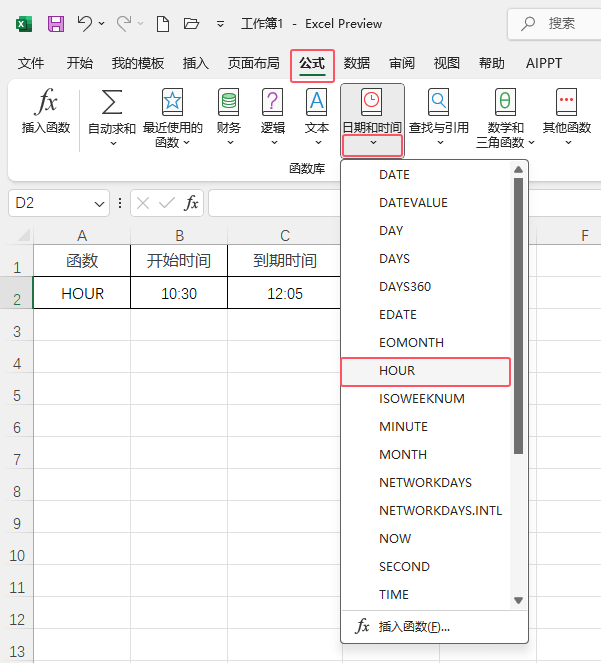601x663 pixels.
Task: Open the 财务 functions book icon
Action: [x=229, y=102]
